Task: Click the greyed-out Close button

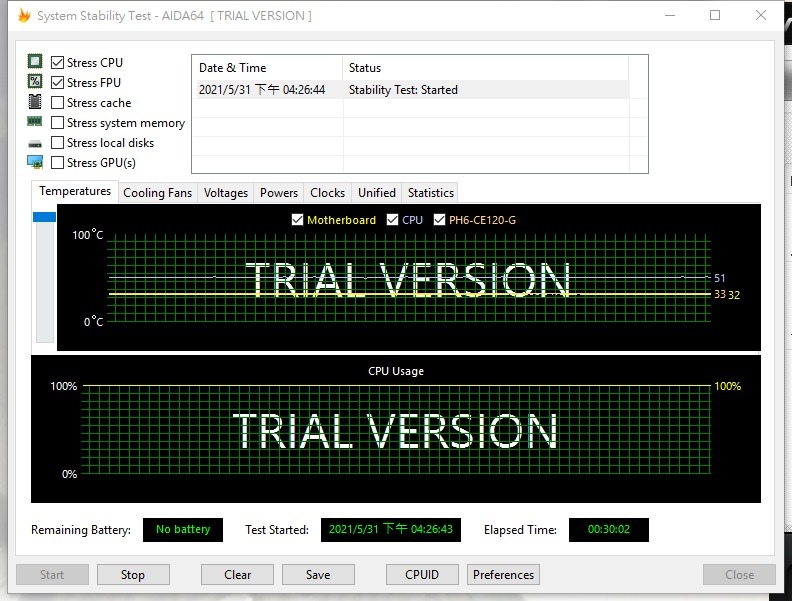Action: [x=739, y=575]
